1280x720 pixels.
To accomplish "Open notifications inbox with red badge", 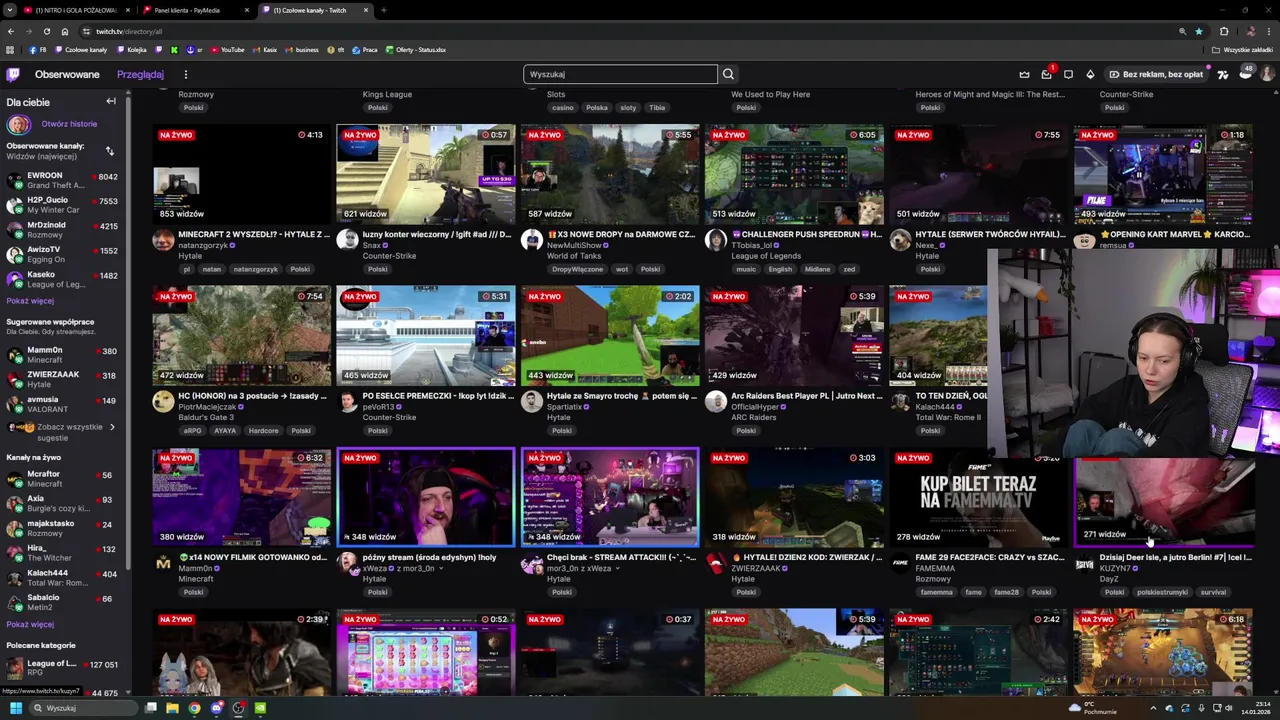I will click(1046, 74).
